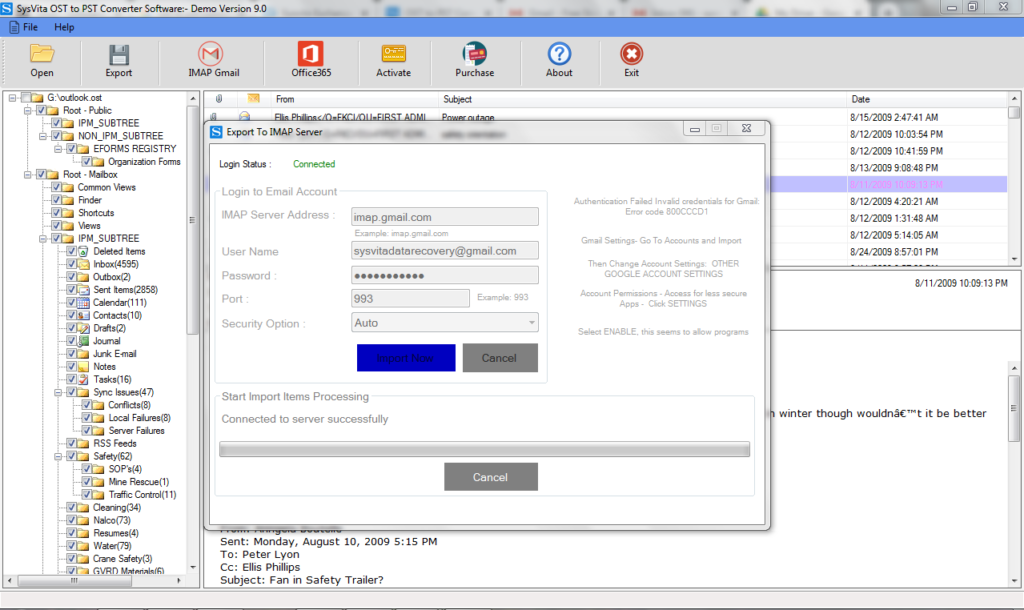Click the import progress bar
The width and height of the screenshot is (1024, 610).
(483, 448)
